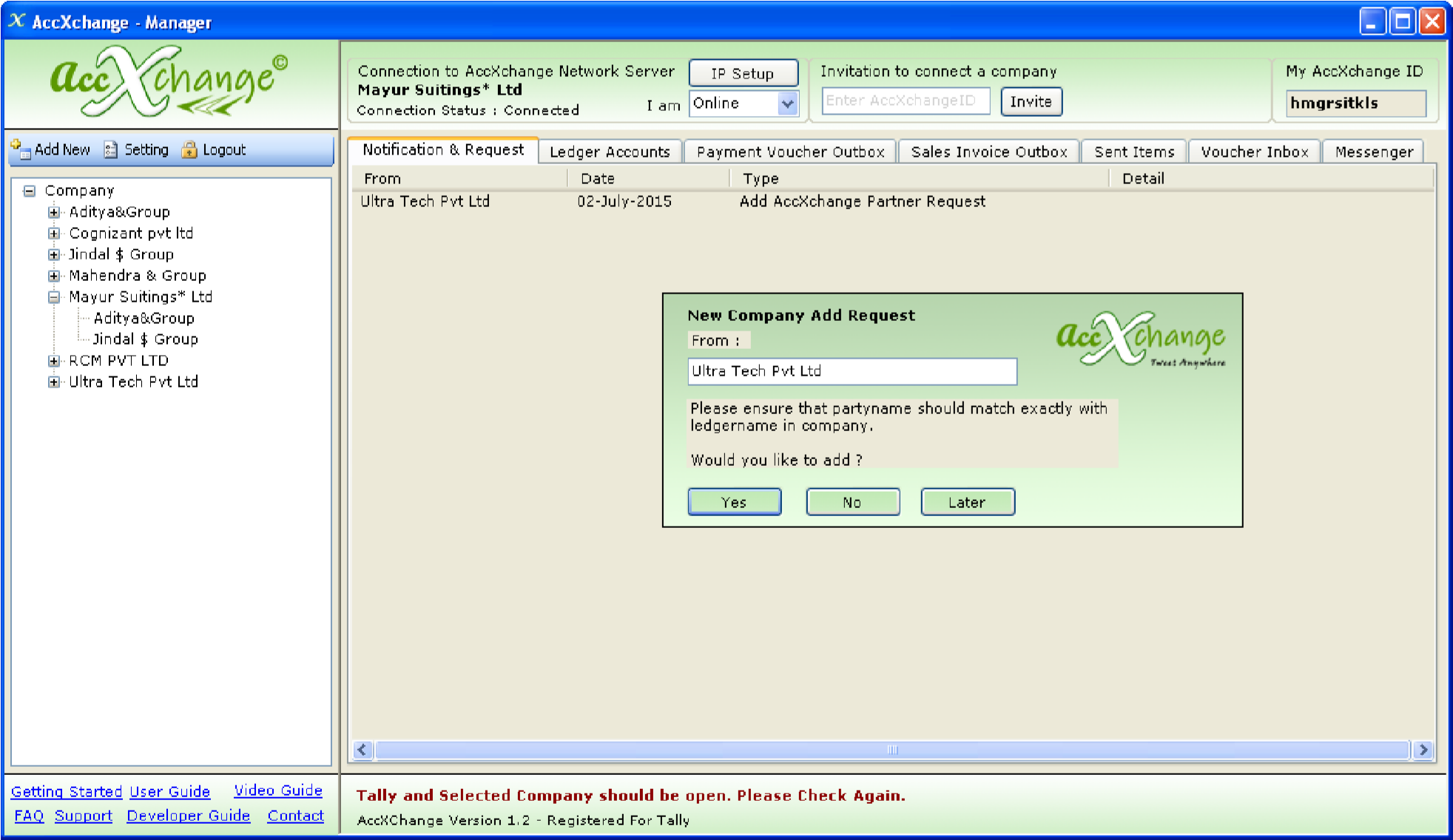
Task: Switch to the Ledger Accounts tab
Action: click(610, 152)
